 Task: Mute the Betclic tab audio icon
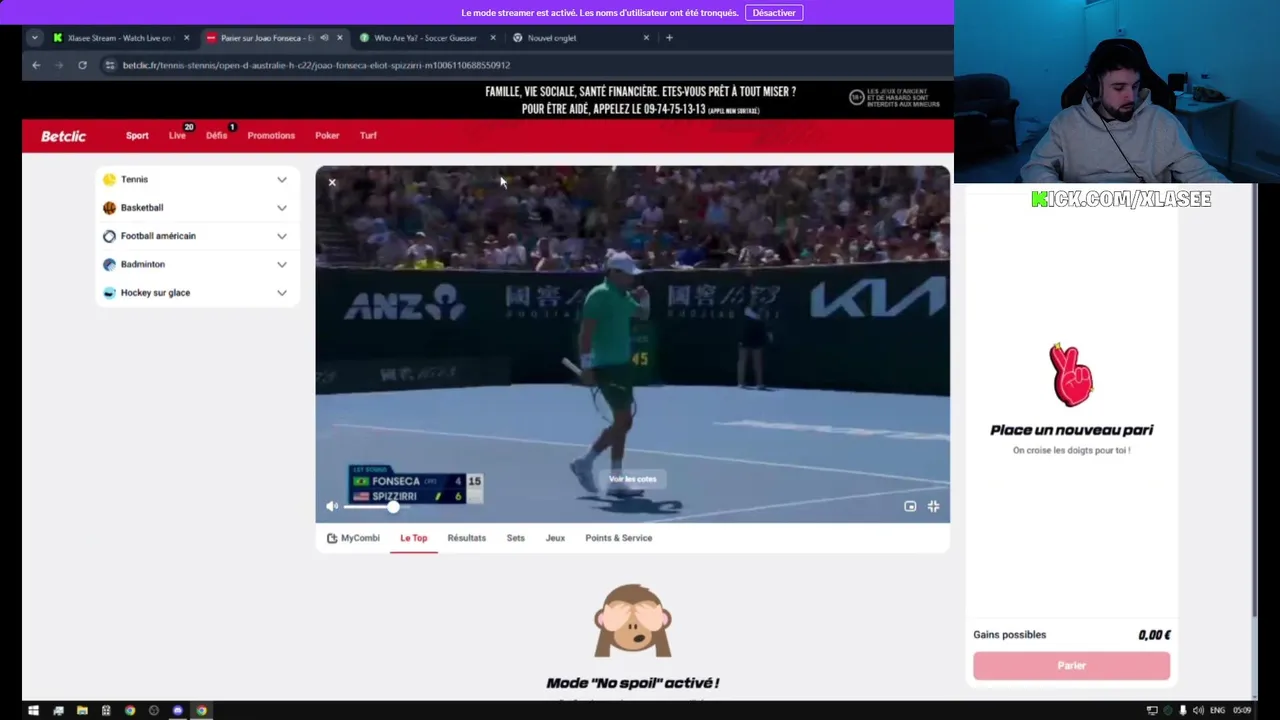pos(323,38)
